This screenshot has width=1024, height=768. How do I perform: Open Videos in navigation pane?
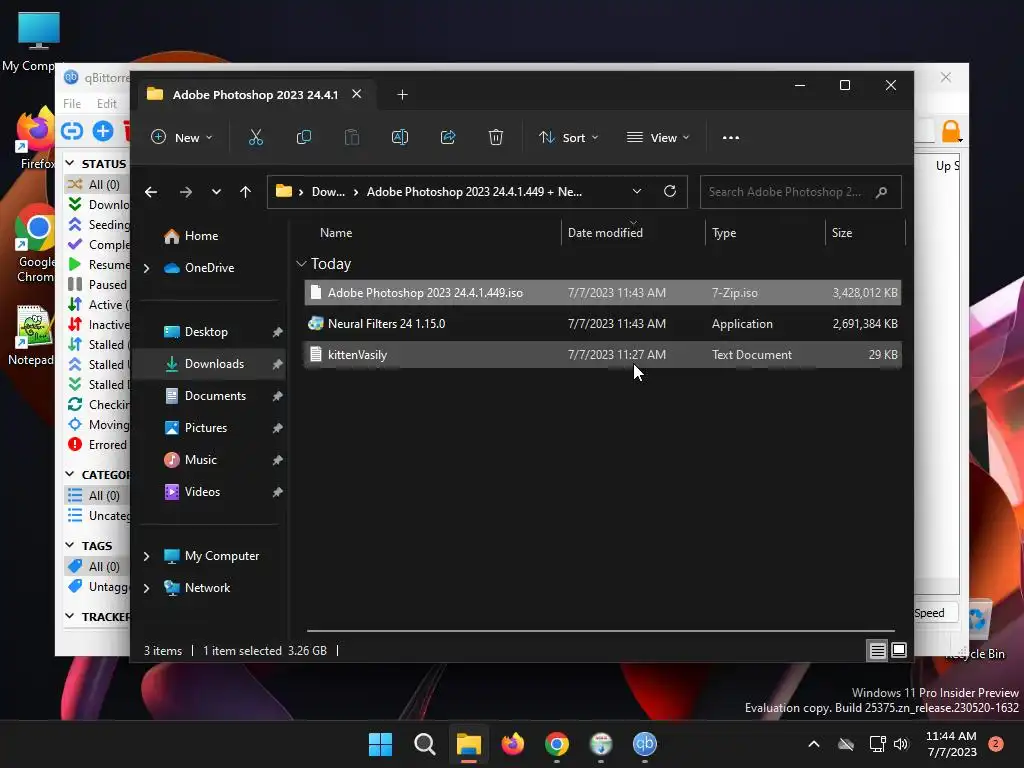pos(202,492)
